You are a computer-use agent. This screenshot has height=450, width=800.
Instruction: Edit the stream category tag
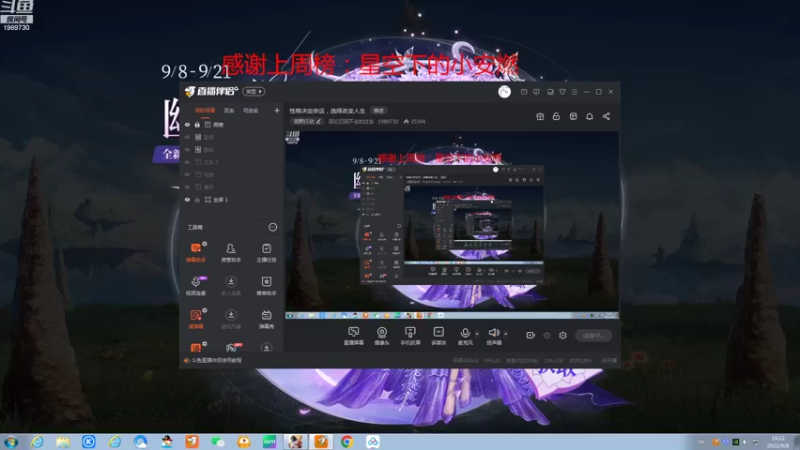(307, 121)
